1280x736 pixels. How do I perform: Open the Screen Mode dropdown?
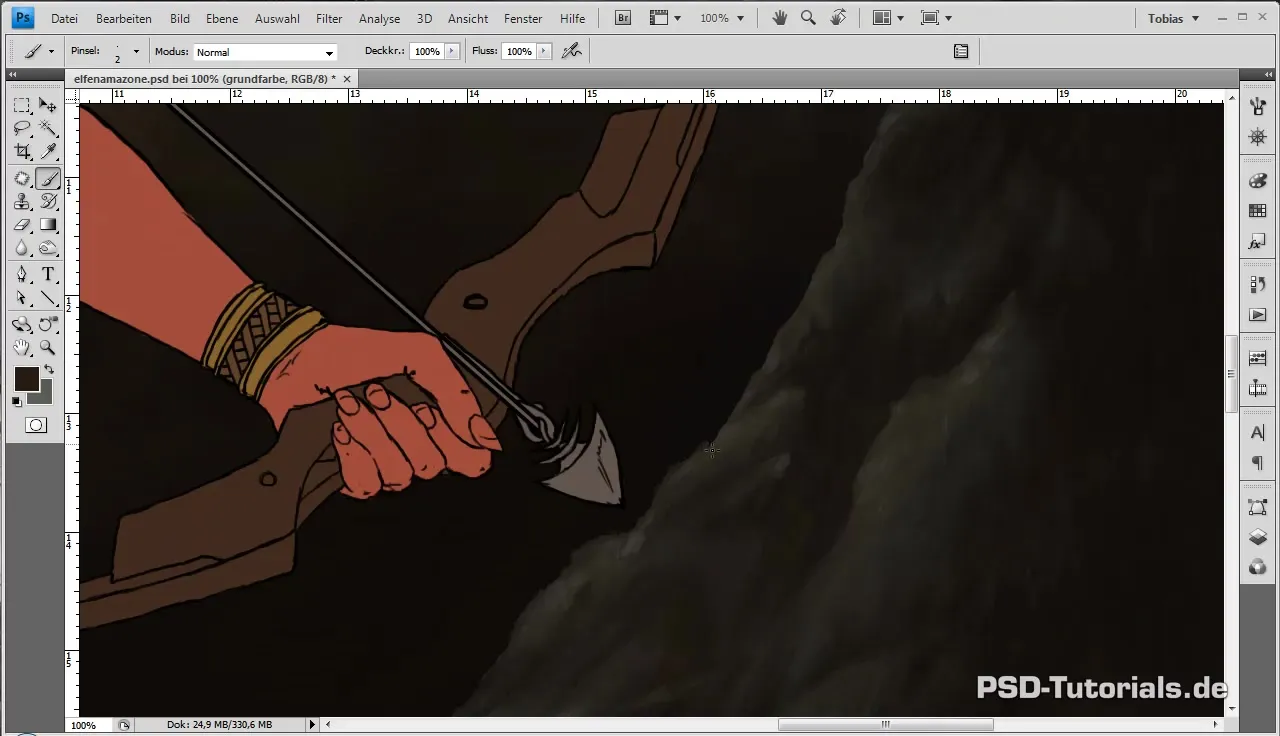(x=936, y=18)
